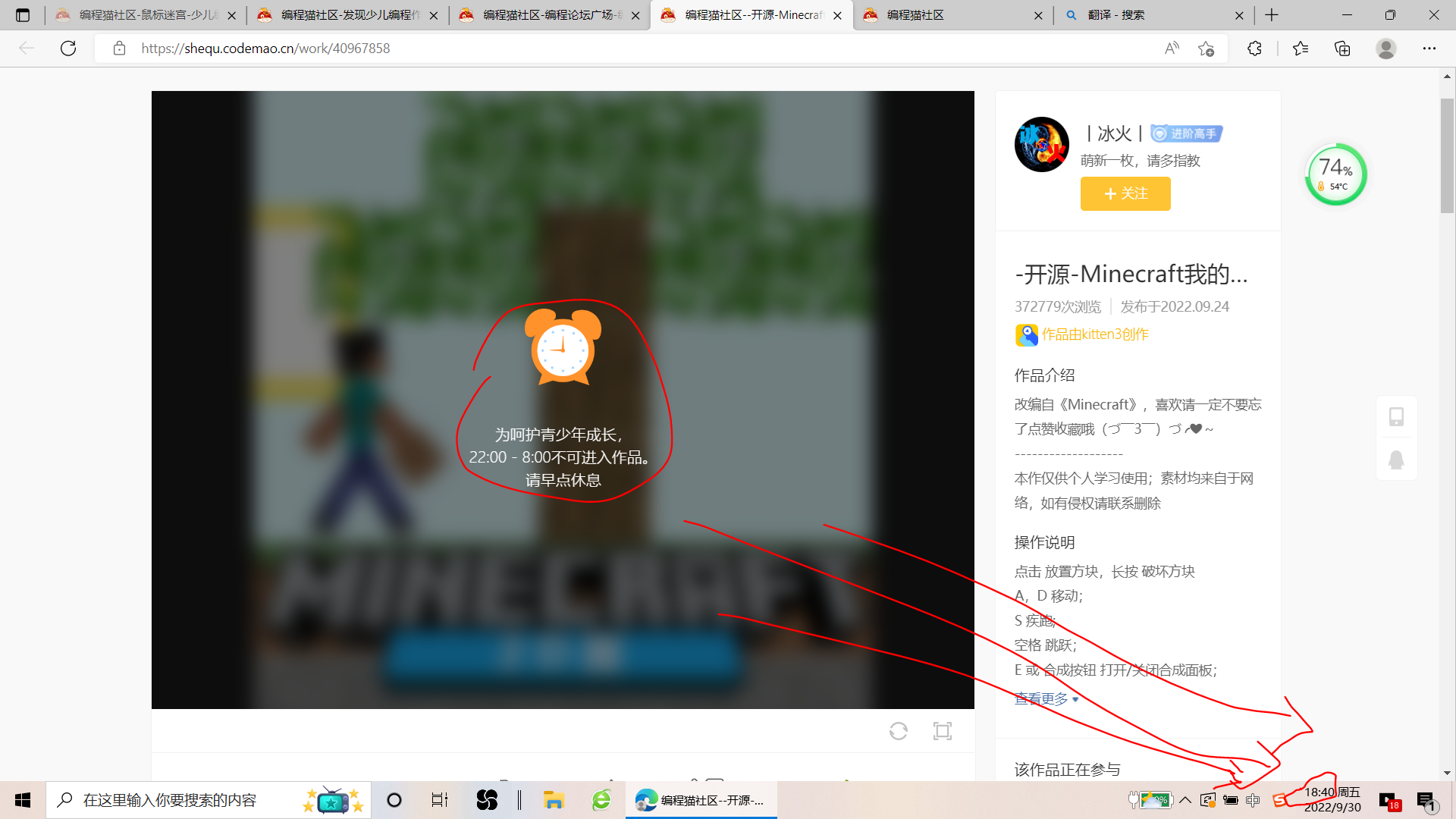
Task: Open a new browser tab
Action: coord(1272,15)
